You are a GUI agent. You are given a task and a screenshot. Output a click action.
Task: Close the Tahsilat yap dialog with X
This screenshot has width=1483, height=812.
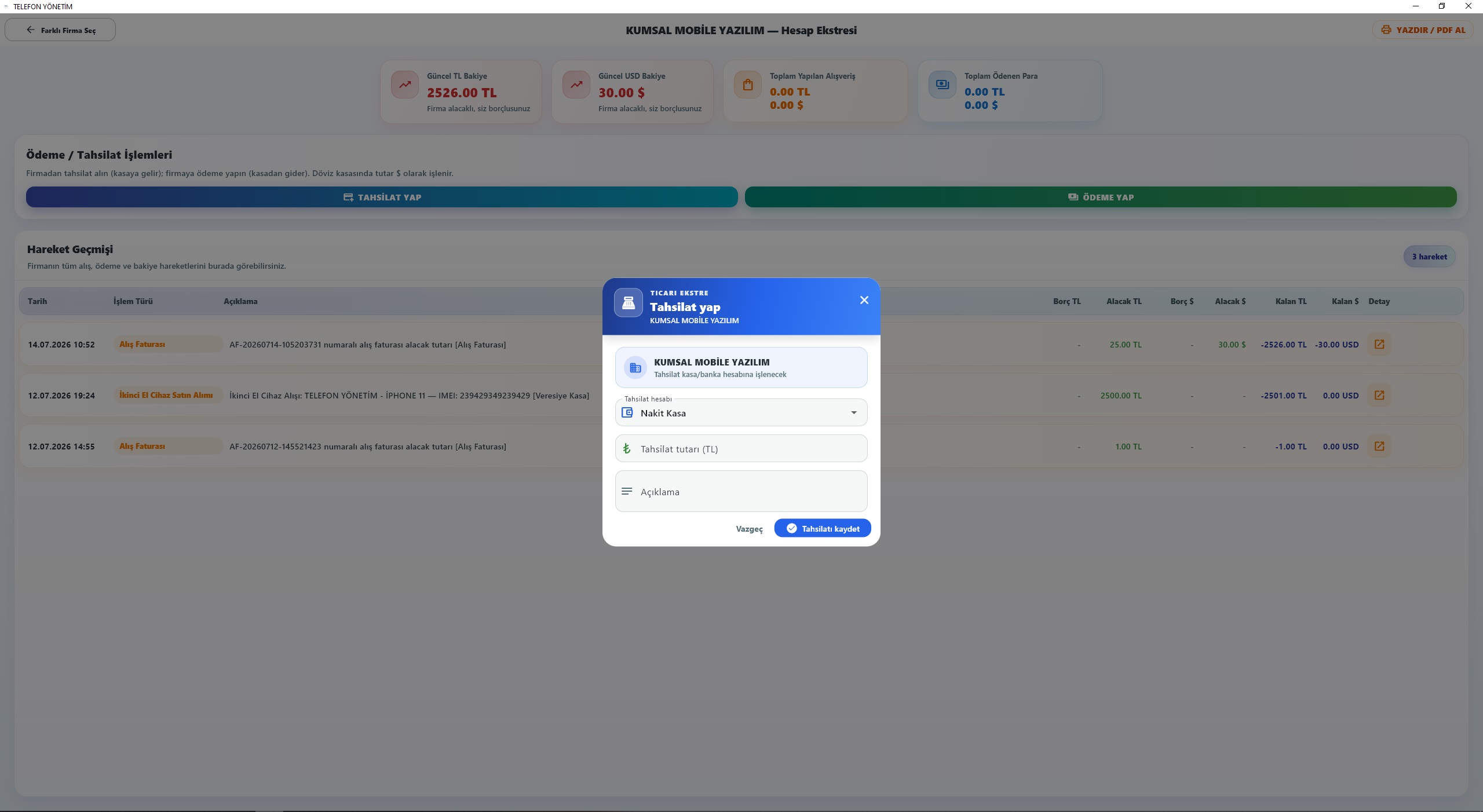864,300
